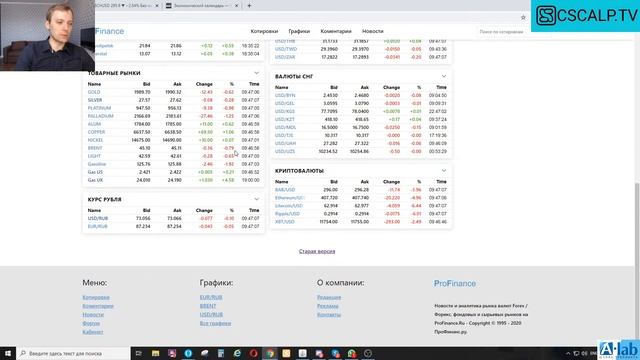The height and width of the screenshot is (360, 640).
Task: Bookmark this page with the star icon
Action: tap(523, 17)
